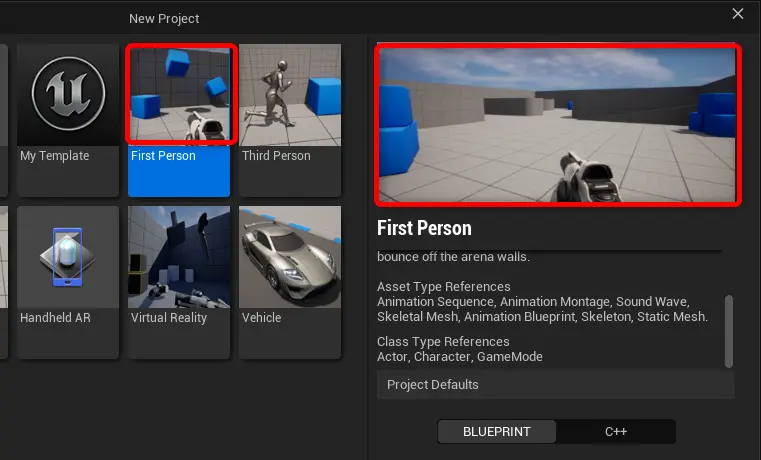Viewport: 761px width, 460px height.
Task: Click the My Template label text
Action: click(x=55, y=156)
